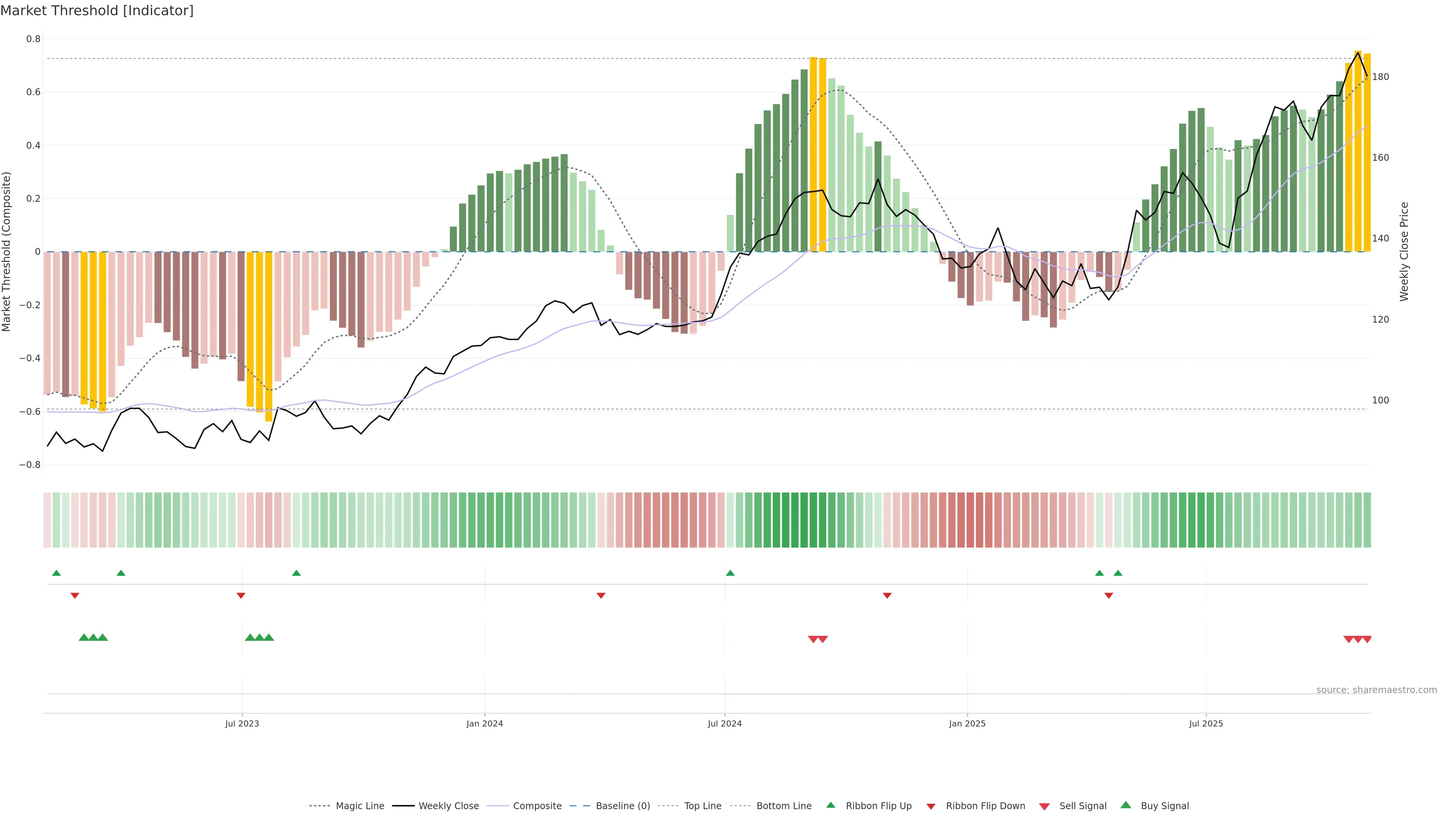Click the Market Threshold [Indicator] title

click(x=97, y=11)
